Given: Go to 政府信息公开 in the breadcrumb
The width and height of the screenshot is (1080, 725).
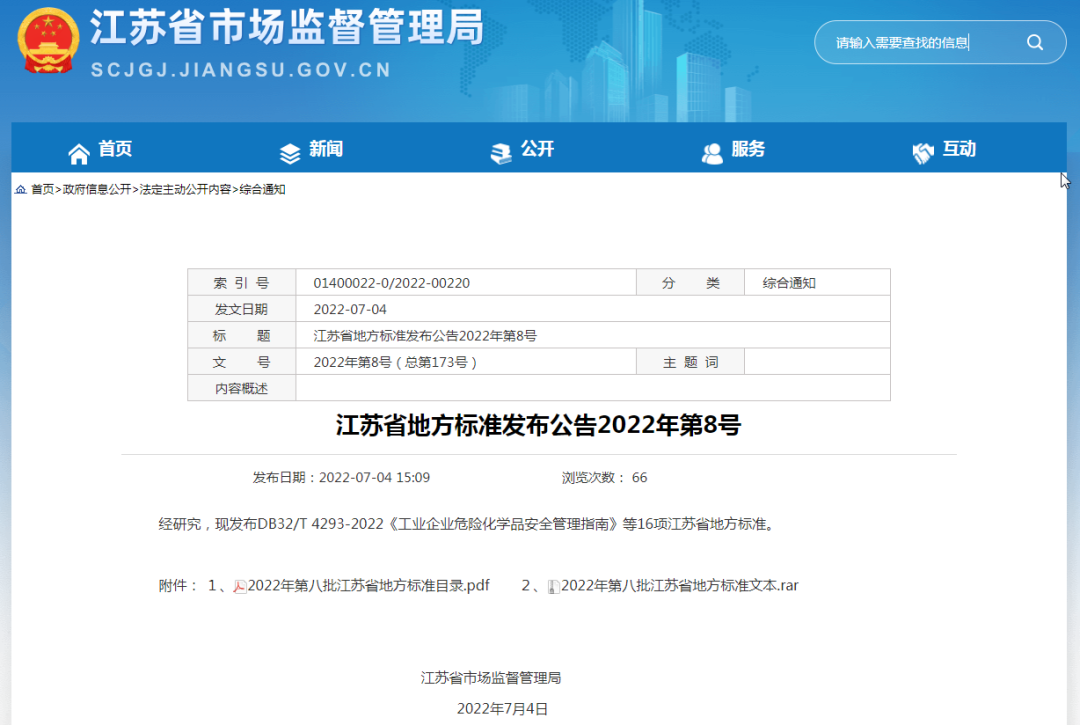Looking at the screenshot, I should 97,189.
